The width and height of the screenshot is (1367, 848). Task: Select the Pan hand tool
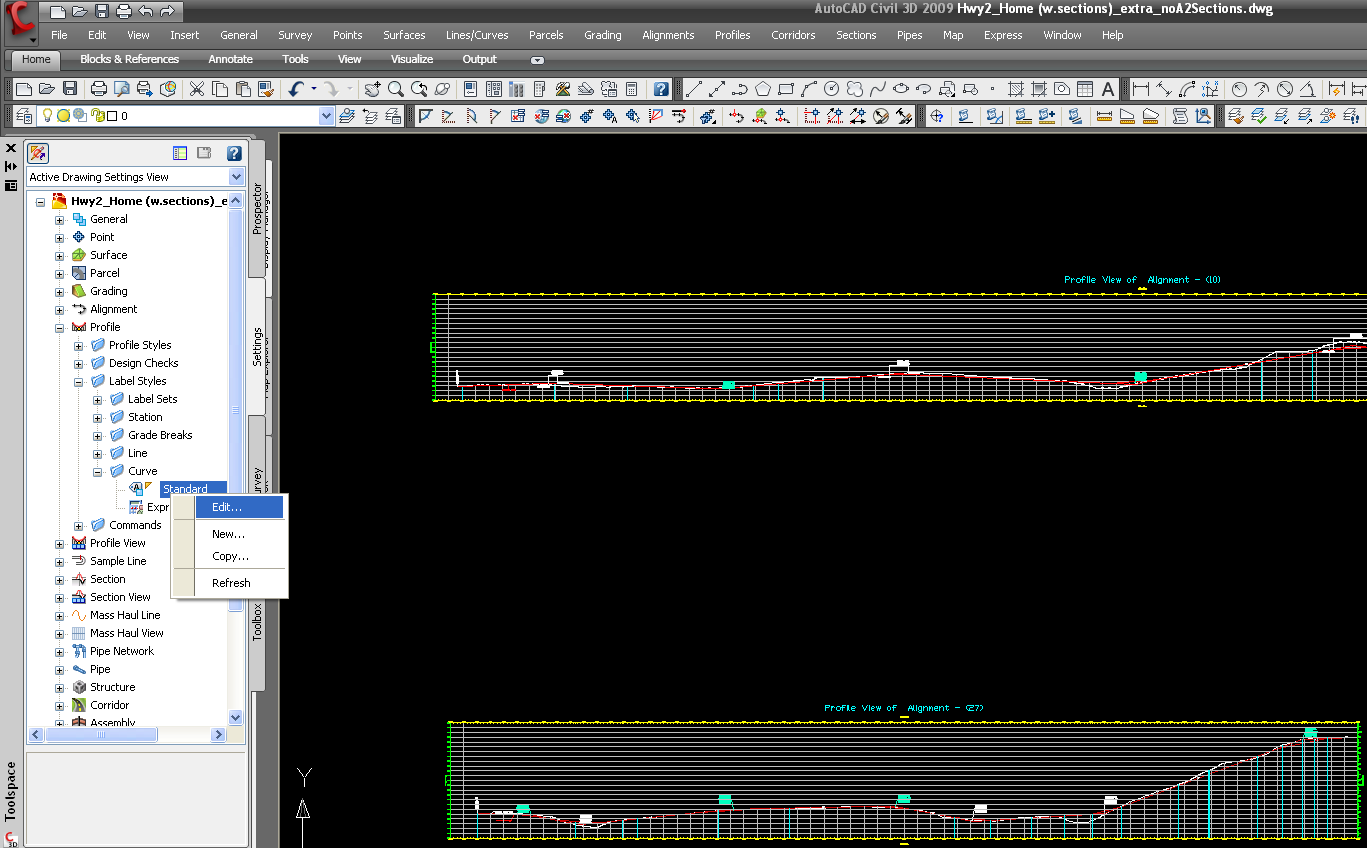tap(372, 89)
